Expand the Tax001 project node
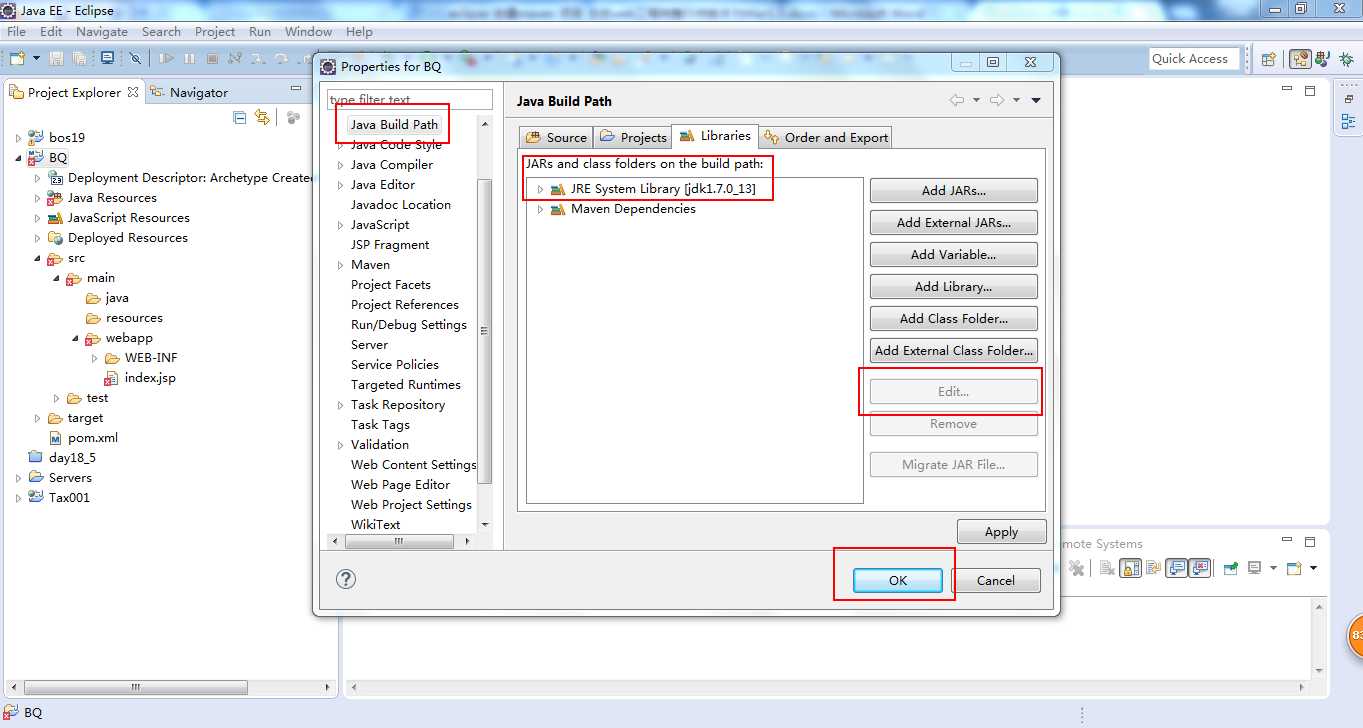Screen dimensions: 1363x728 pos(18,498)
